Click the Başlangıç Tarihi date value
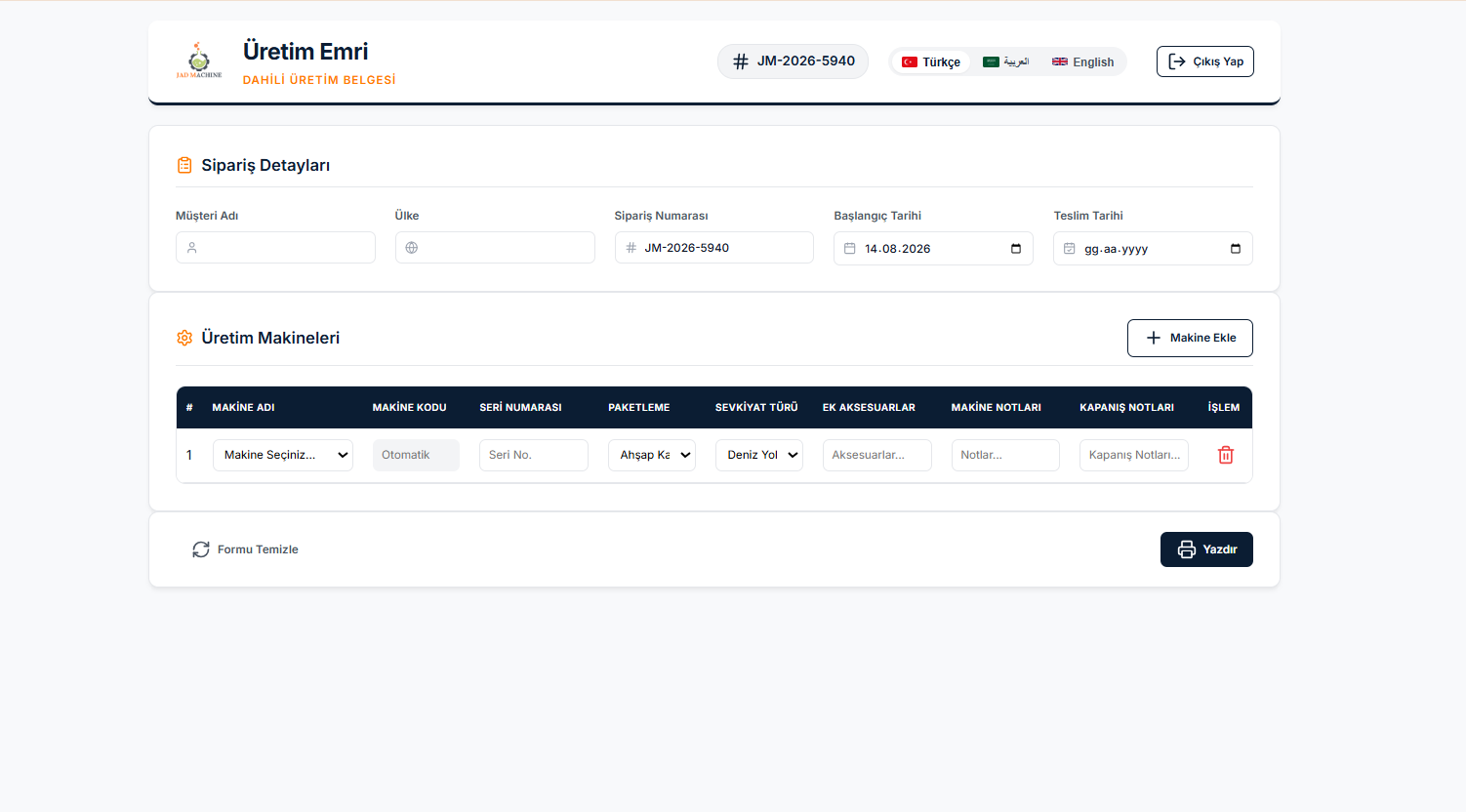1466x812 pixels. pos(898,249)
